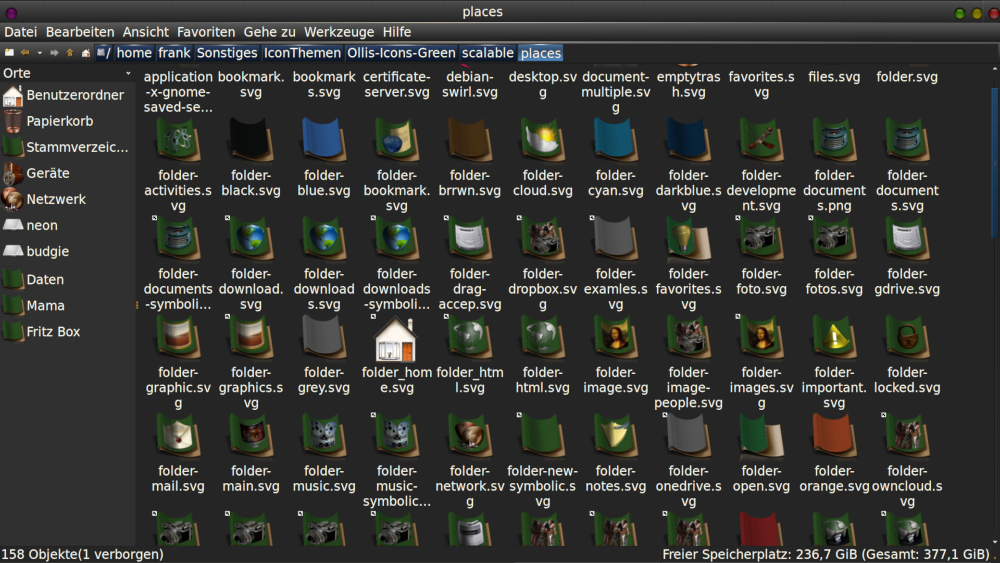Navigate to 'Ollis-Icons-Green' path segment

(x=401, y=53)
